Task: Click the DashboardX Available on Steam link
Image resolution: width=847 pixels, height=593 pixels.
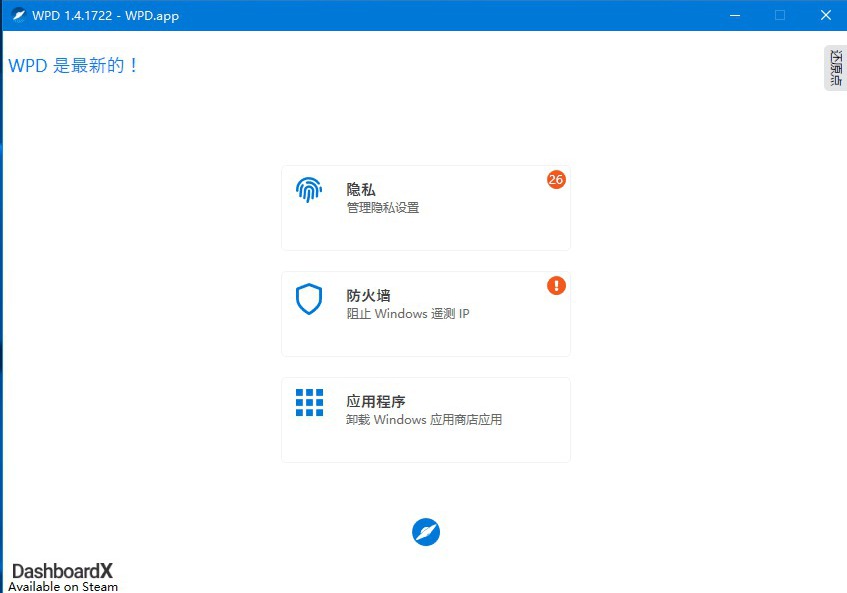Action: tap(63, 577)
